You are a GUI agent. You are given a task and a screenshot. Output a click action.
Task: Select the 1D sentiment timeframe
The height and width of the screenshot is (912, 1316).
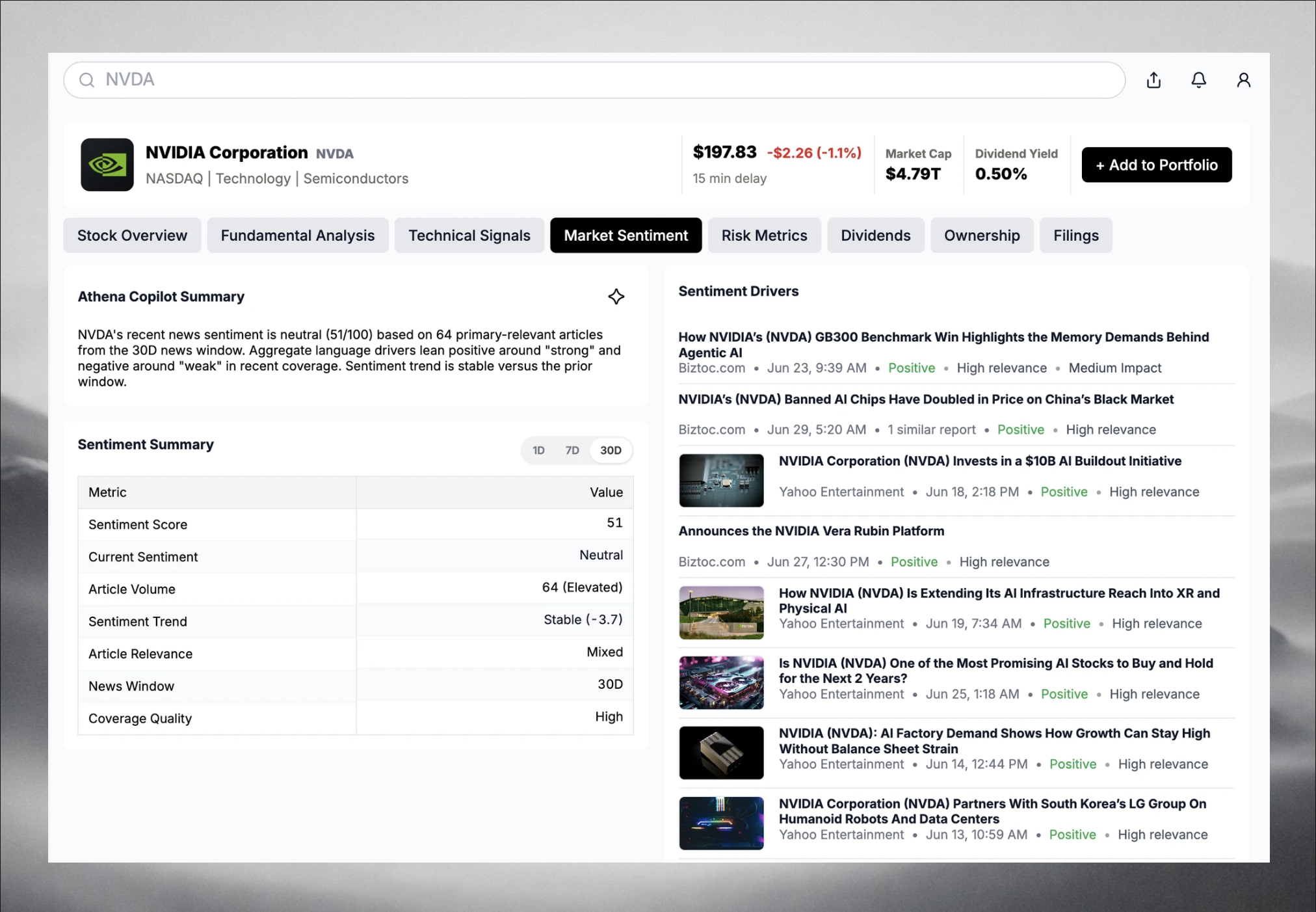(538, 450)
